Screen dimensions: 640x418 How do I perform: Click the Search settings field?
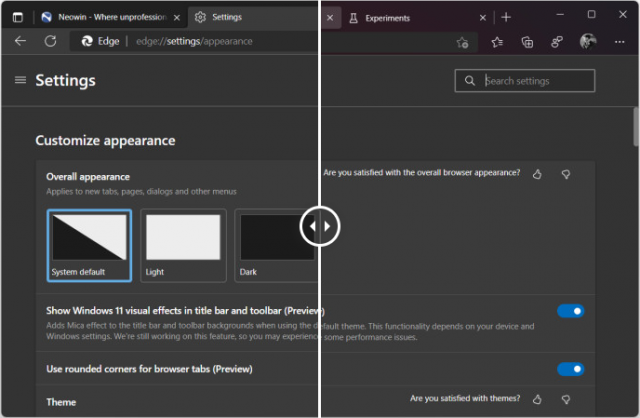[525, 81]
